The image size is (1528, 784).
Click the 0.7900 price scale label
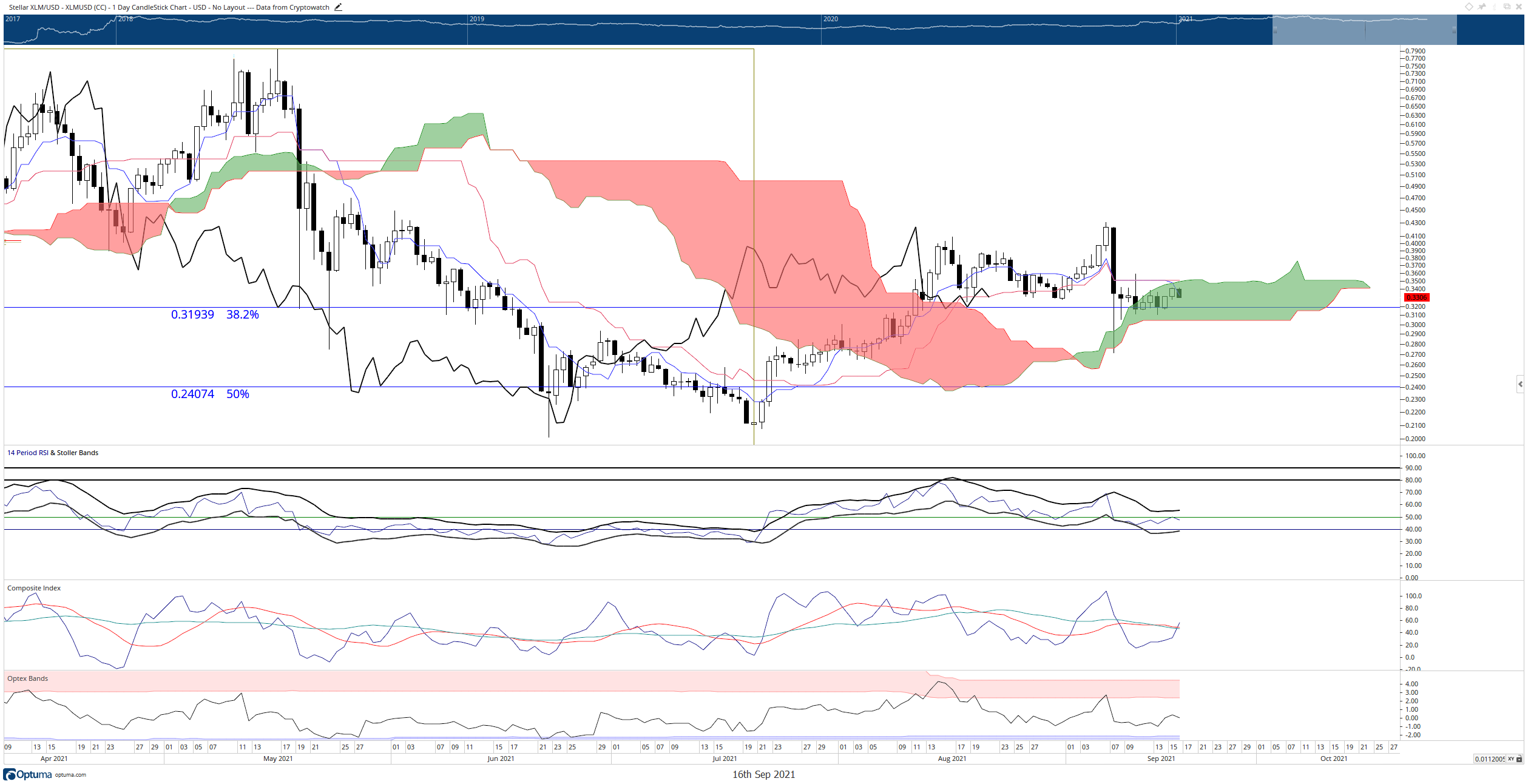click(x=1415, y=51)
